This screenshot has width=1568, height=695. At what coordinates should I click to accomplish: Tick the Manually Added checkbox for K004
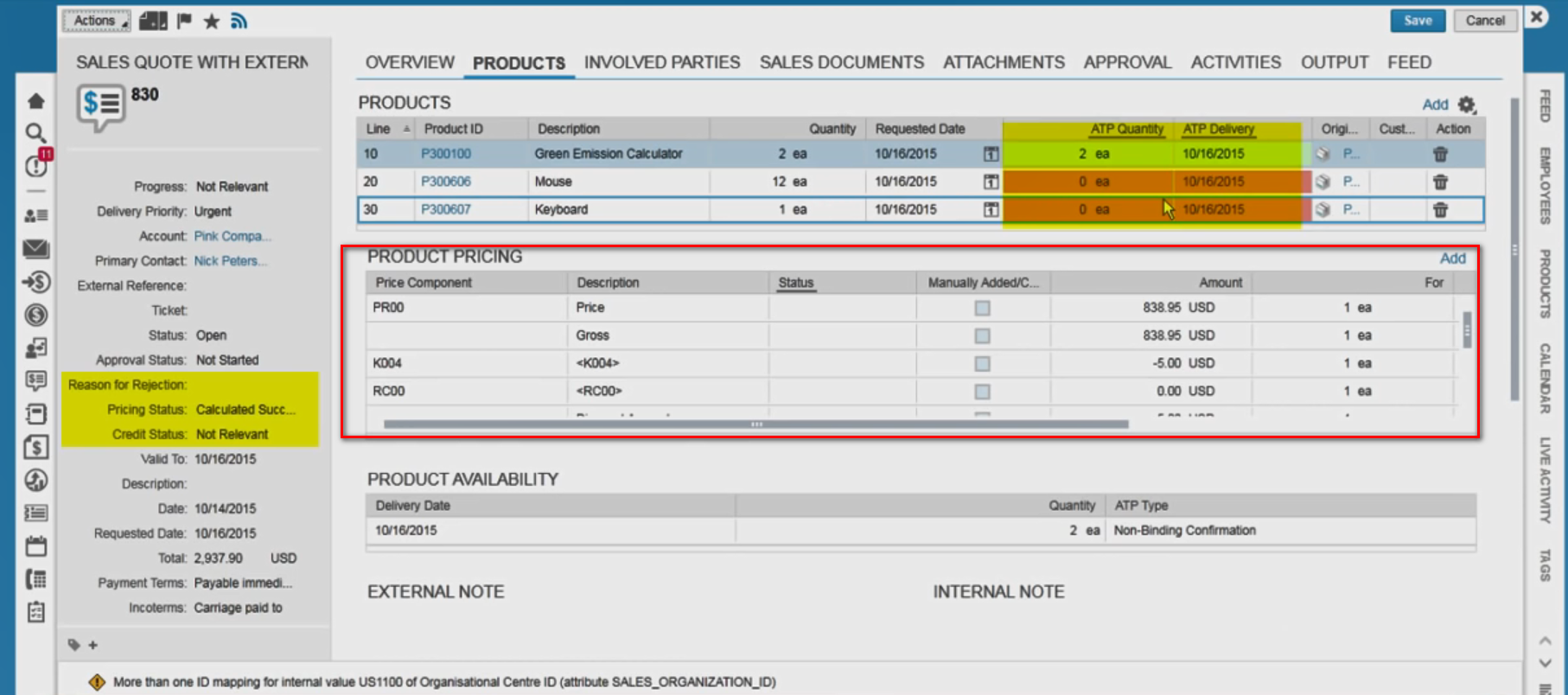pyautogui.click(x=982, y=364)
